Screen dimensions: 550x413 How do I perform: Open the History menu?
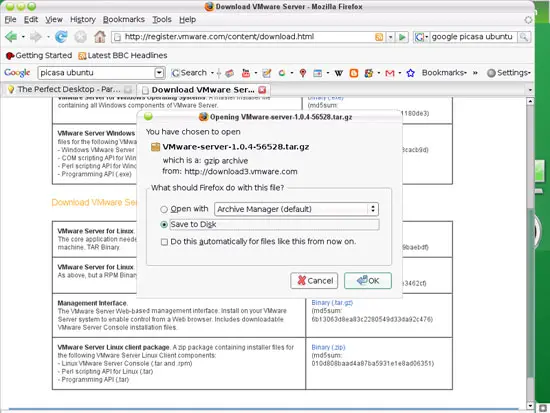point(83,20)
